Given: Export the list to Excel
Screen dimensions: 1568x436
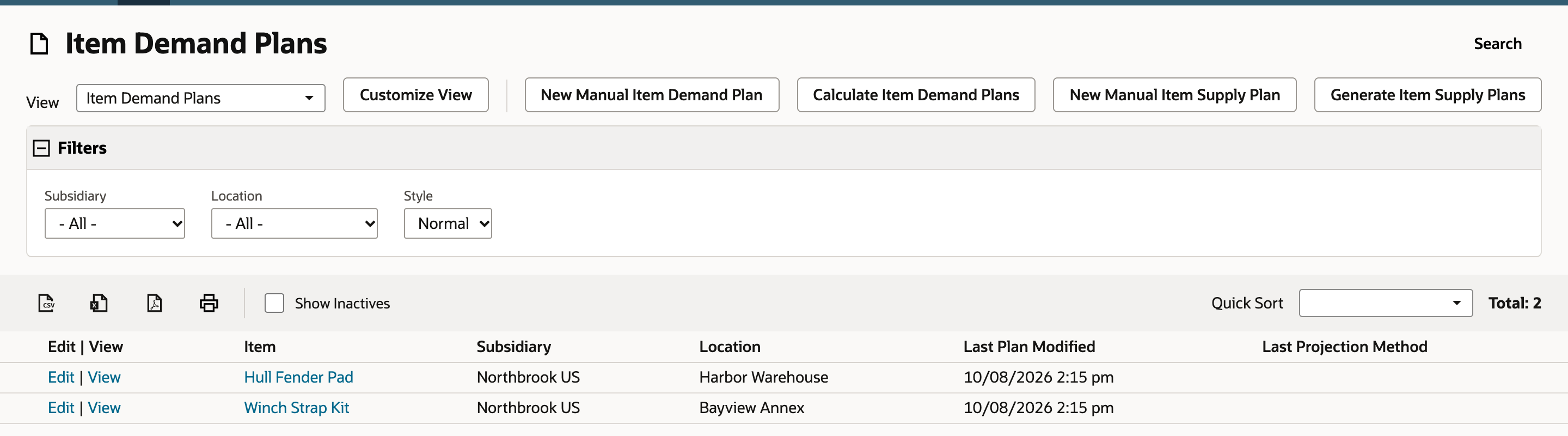Looking at the screenshot, I should point(99,302).
